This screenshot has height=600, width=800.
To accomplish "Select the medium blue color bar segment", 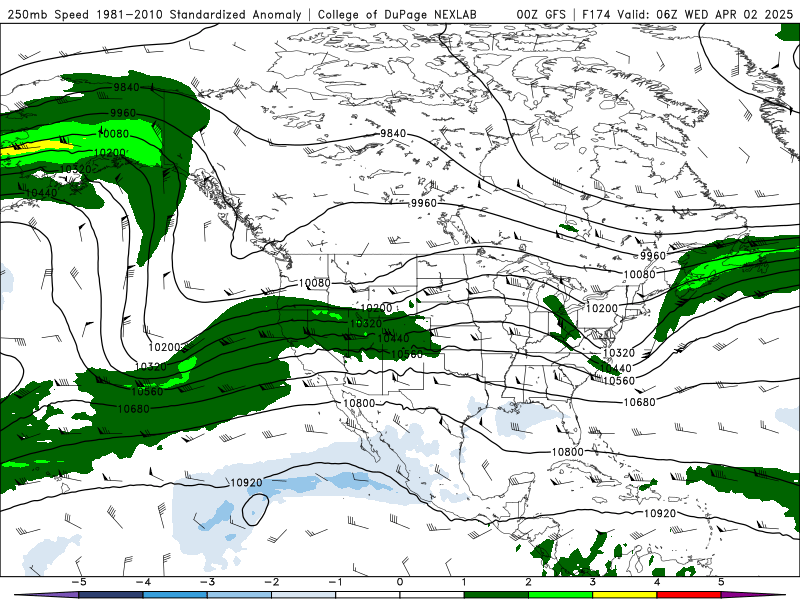I will (x=175, y=595).
